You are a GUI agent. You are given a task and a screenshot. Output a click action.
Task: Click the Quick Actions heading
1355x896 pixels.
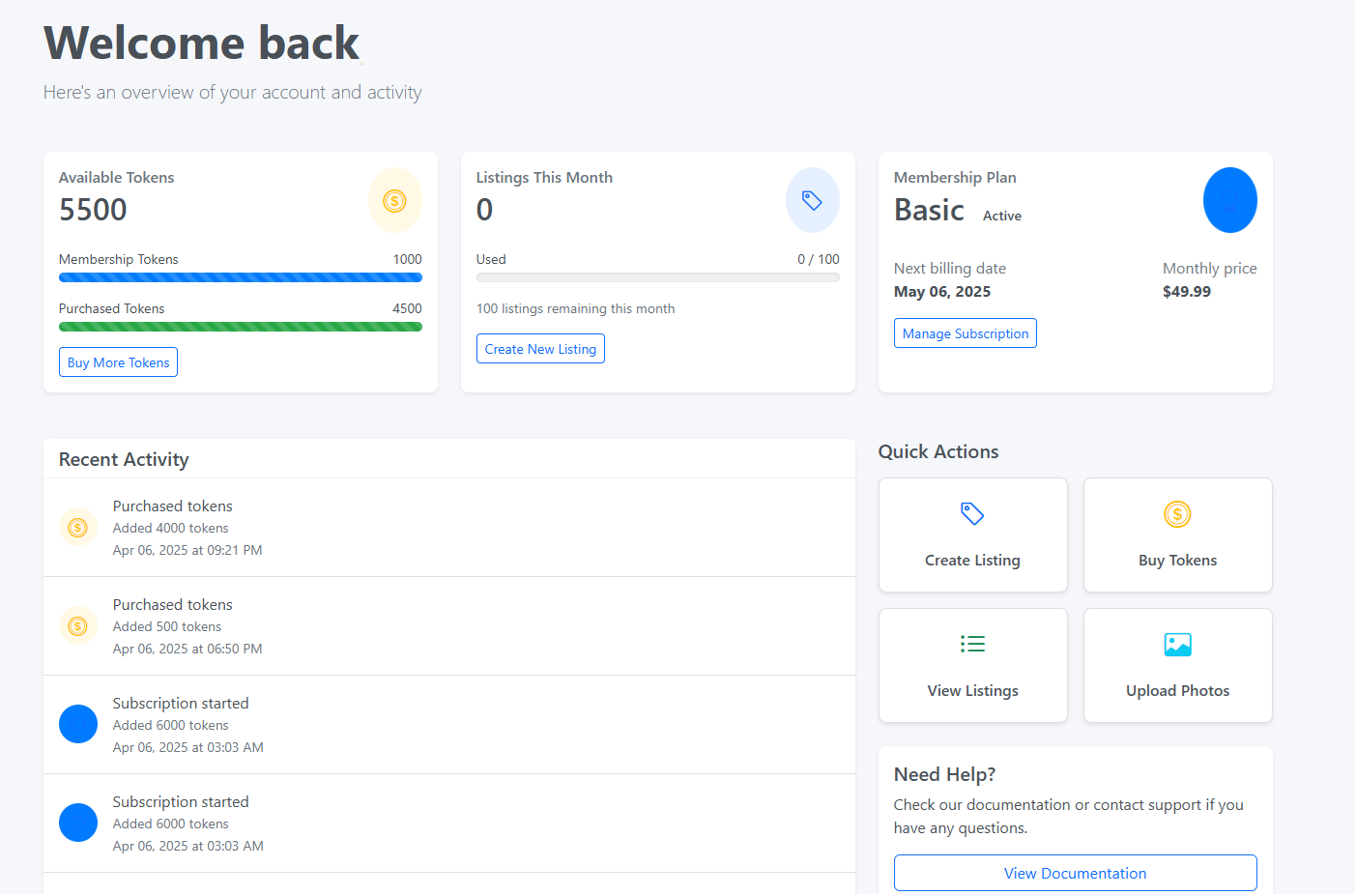pyautogui.click(x=938, y=452)
